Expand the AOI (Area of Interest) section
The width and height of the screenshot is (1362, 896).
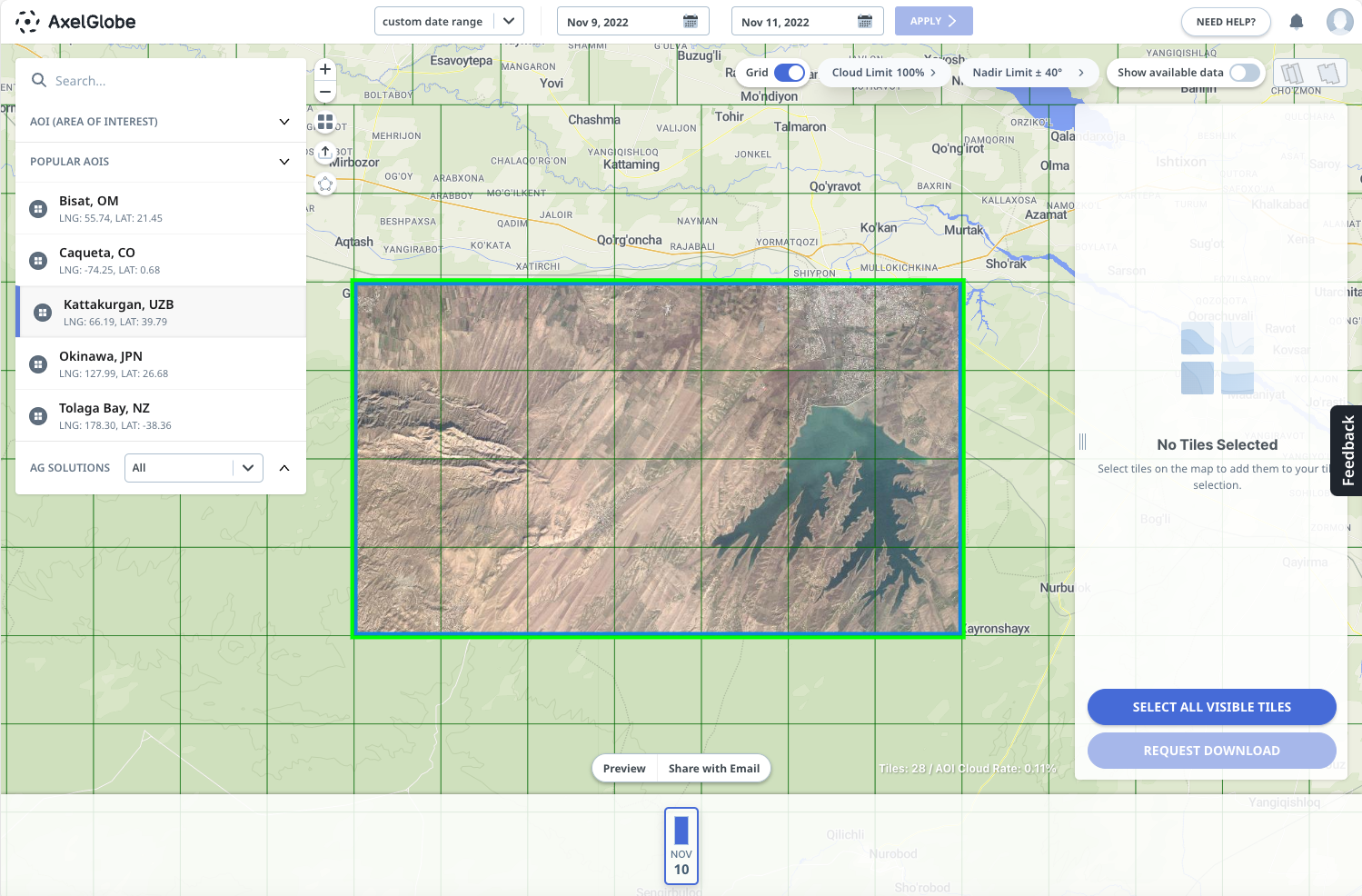pyautogui.click(x=284, y=122)
